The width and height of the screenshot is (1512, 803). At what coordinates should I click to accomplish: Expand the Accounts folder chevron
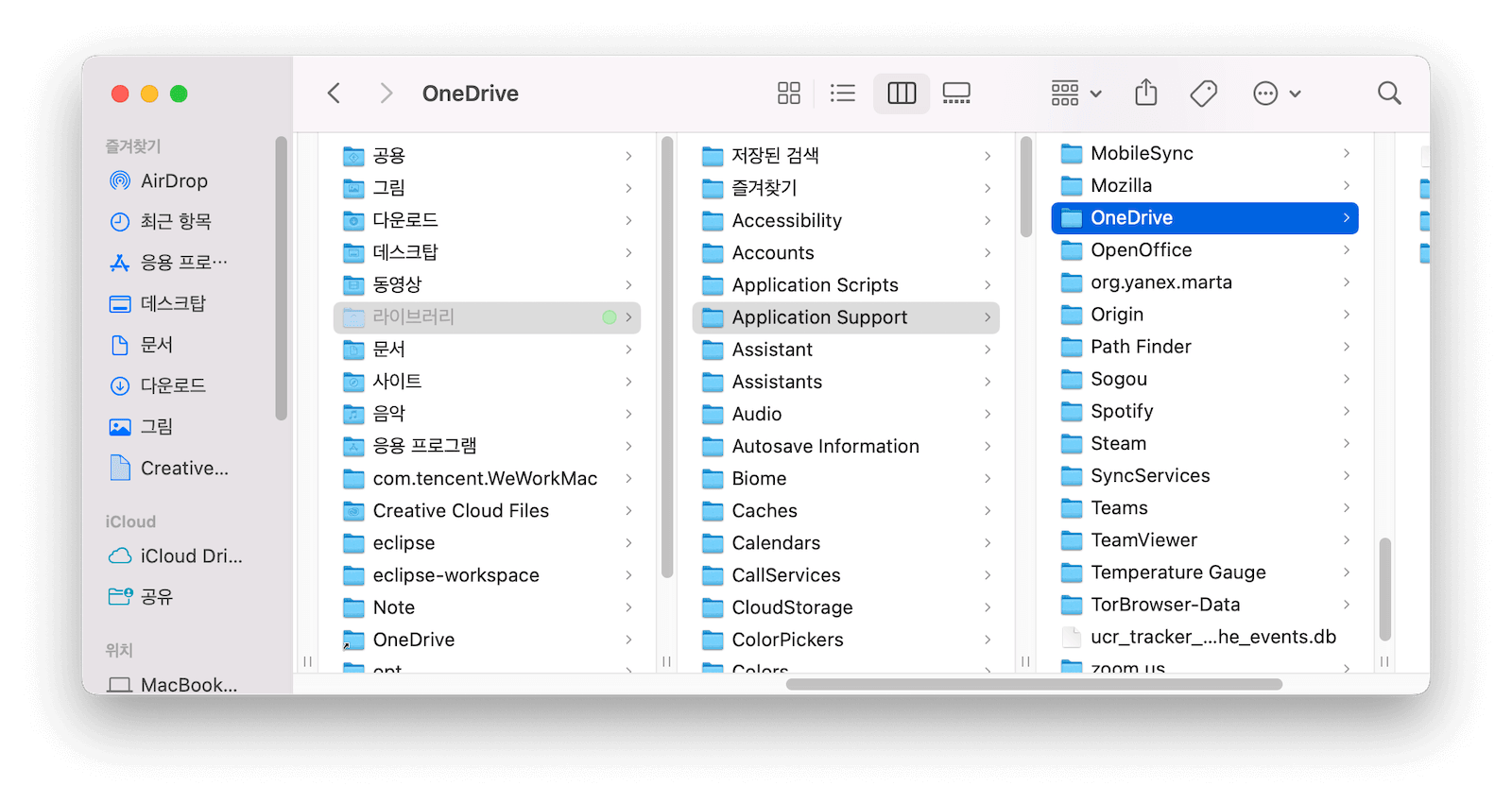coord(988,252)
